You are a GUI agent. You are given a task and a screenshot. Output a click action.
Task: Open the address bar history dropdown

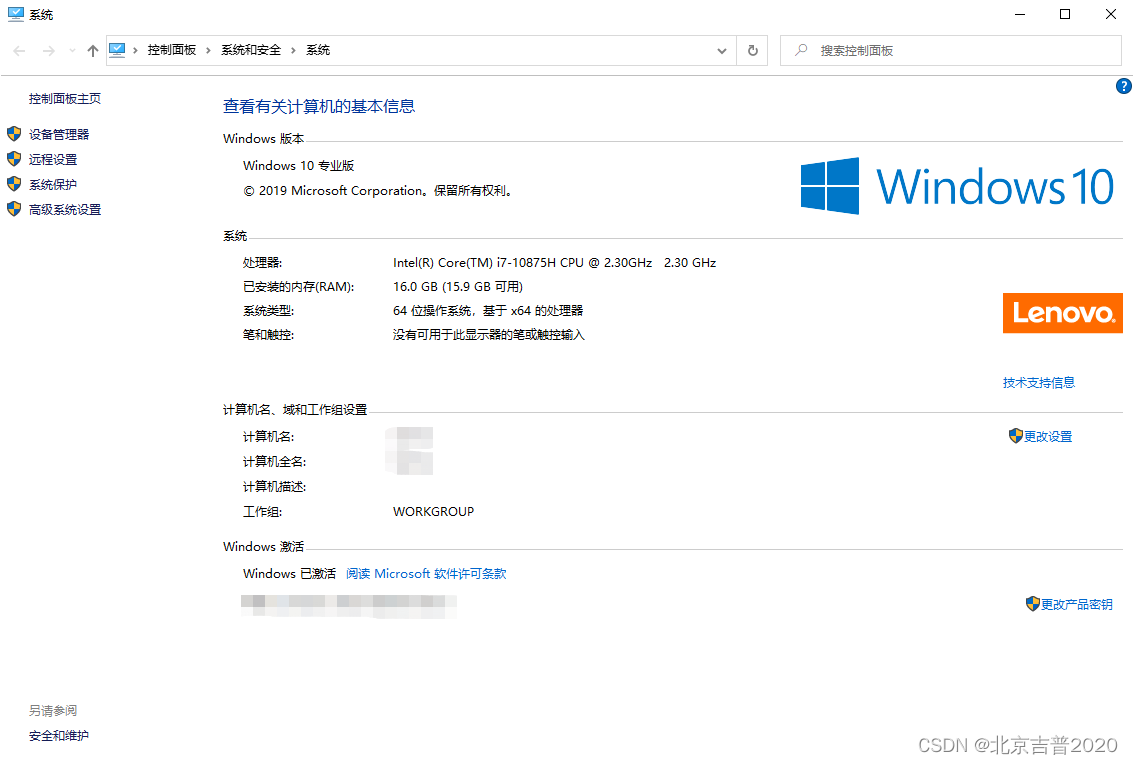(x=721, y=51)
